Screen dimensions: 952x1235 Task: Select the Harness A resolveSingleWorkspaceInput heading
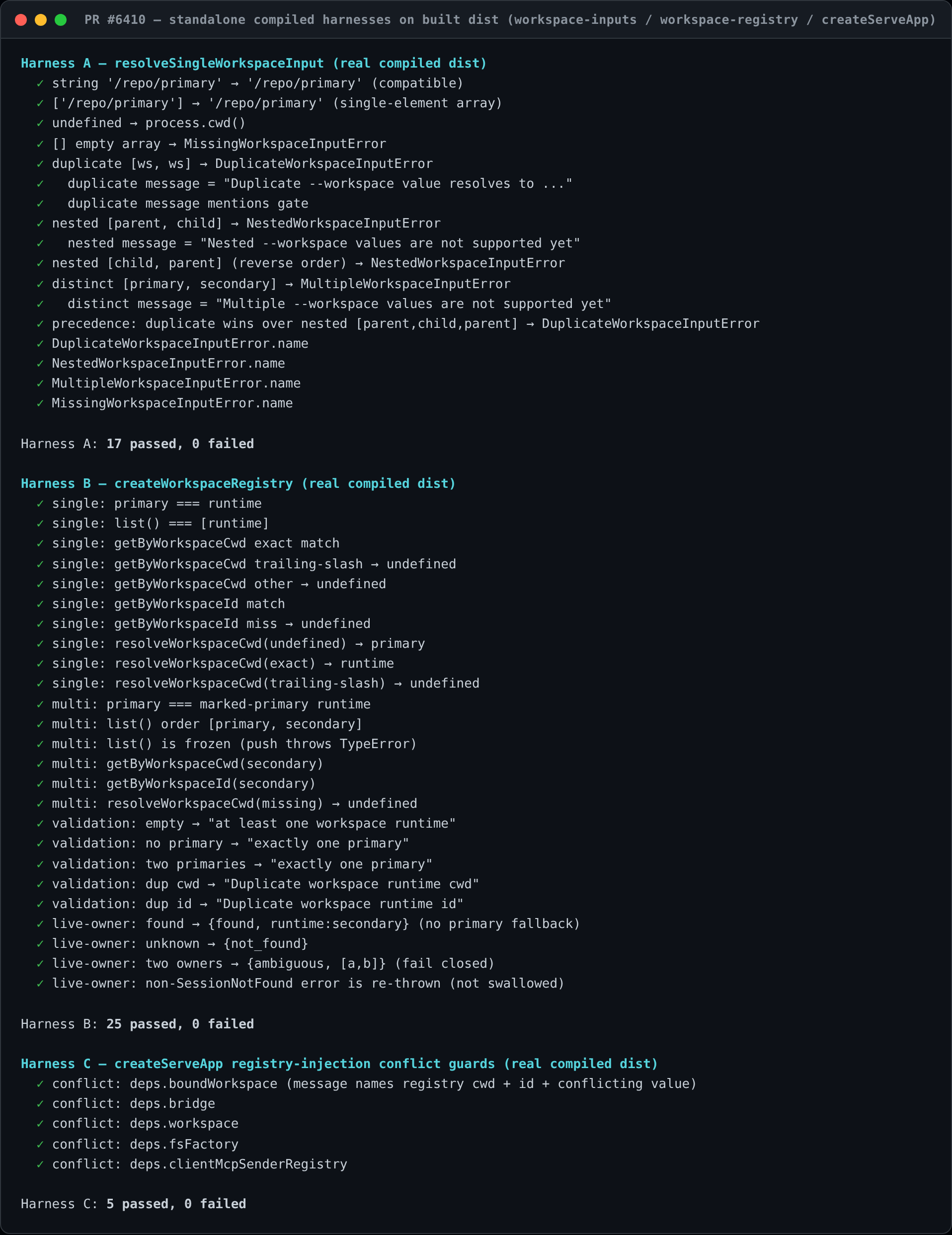click(254, 63)
